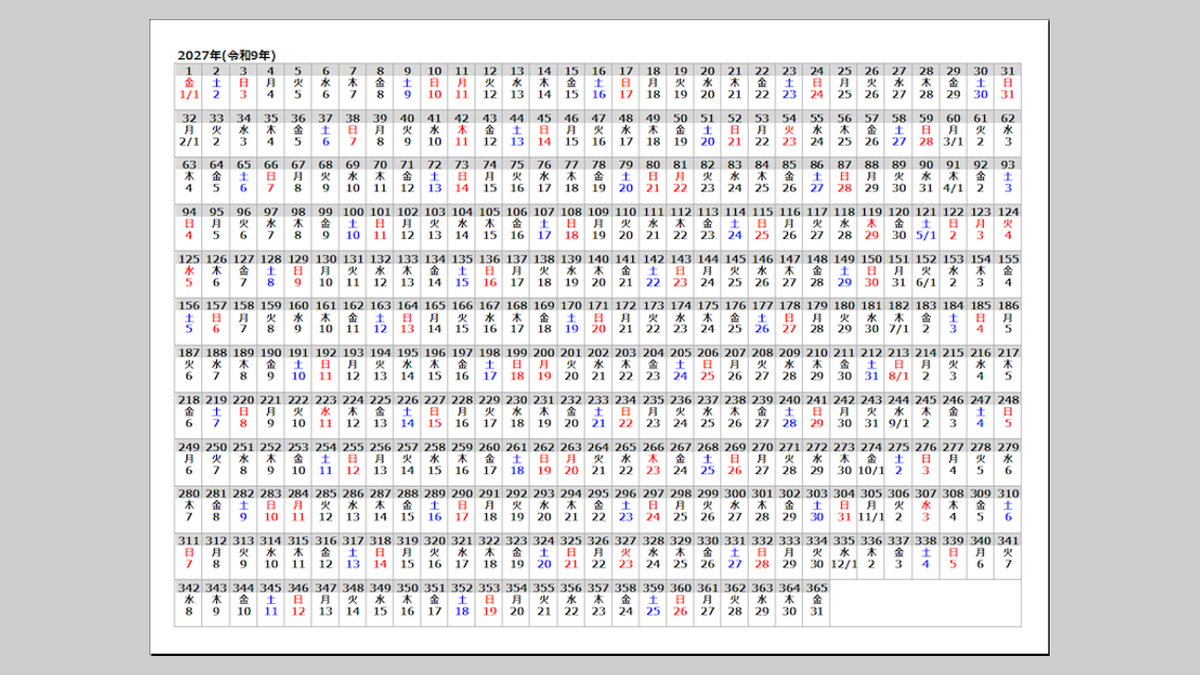Select day-of-year header "200"
This screenshot has height=675, width=1200.
pyautogui.click(x=544, y=353)
